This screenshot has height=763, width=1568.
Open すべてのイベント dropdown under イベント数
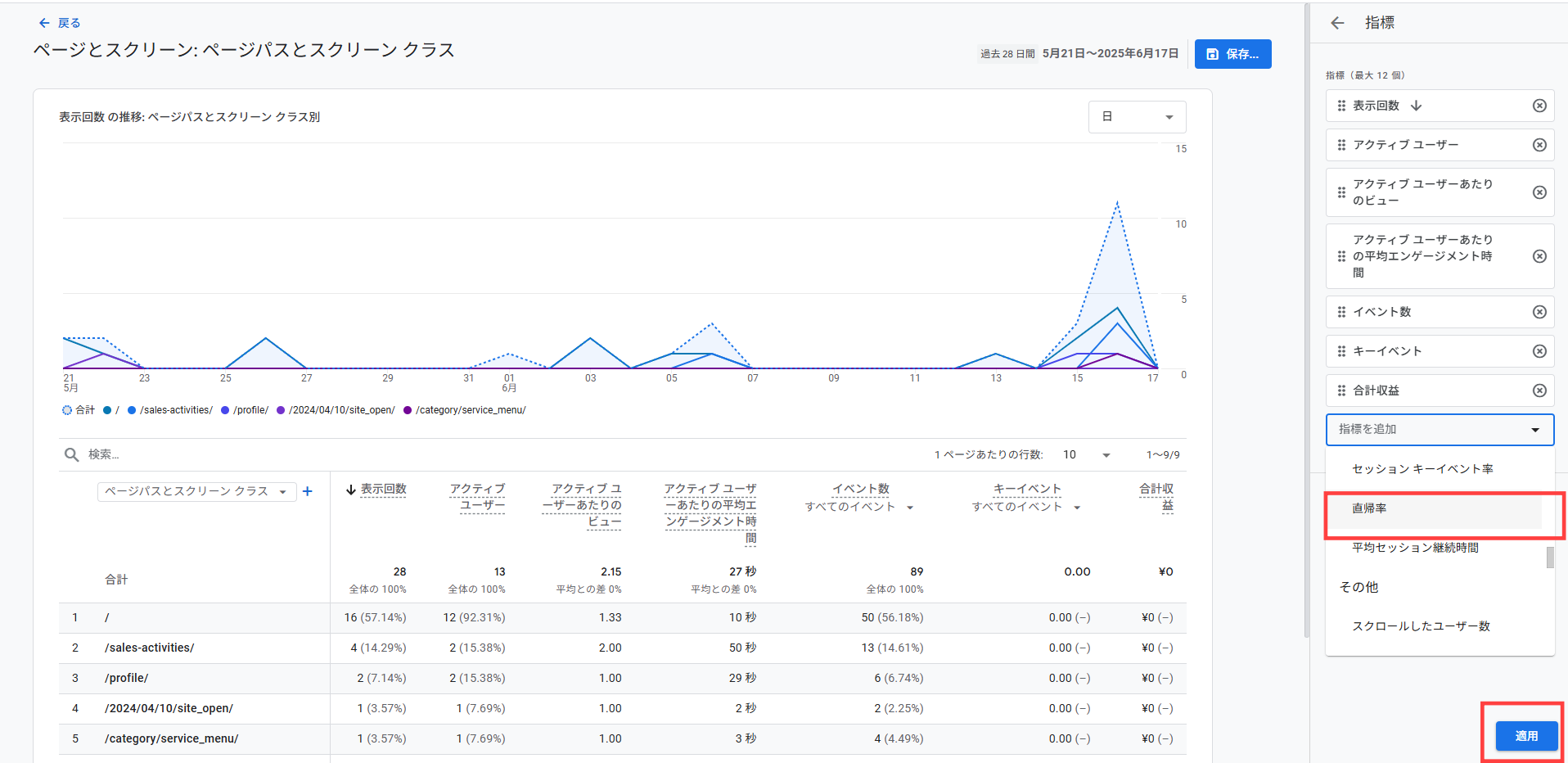[859, 508]
